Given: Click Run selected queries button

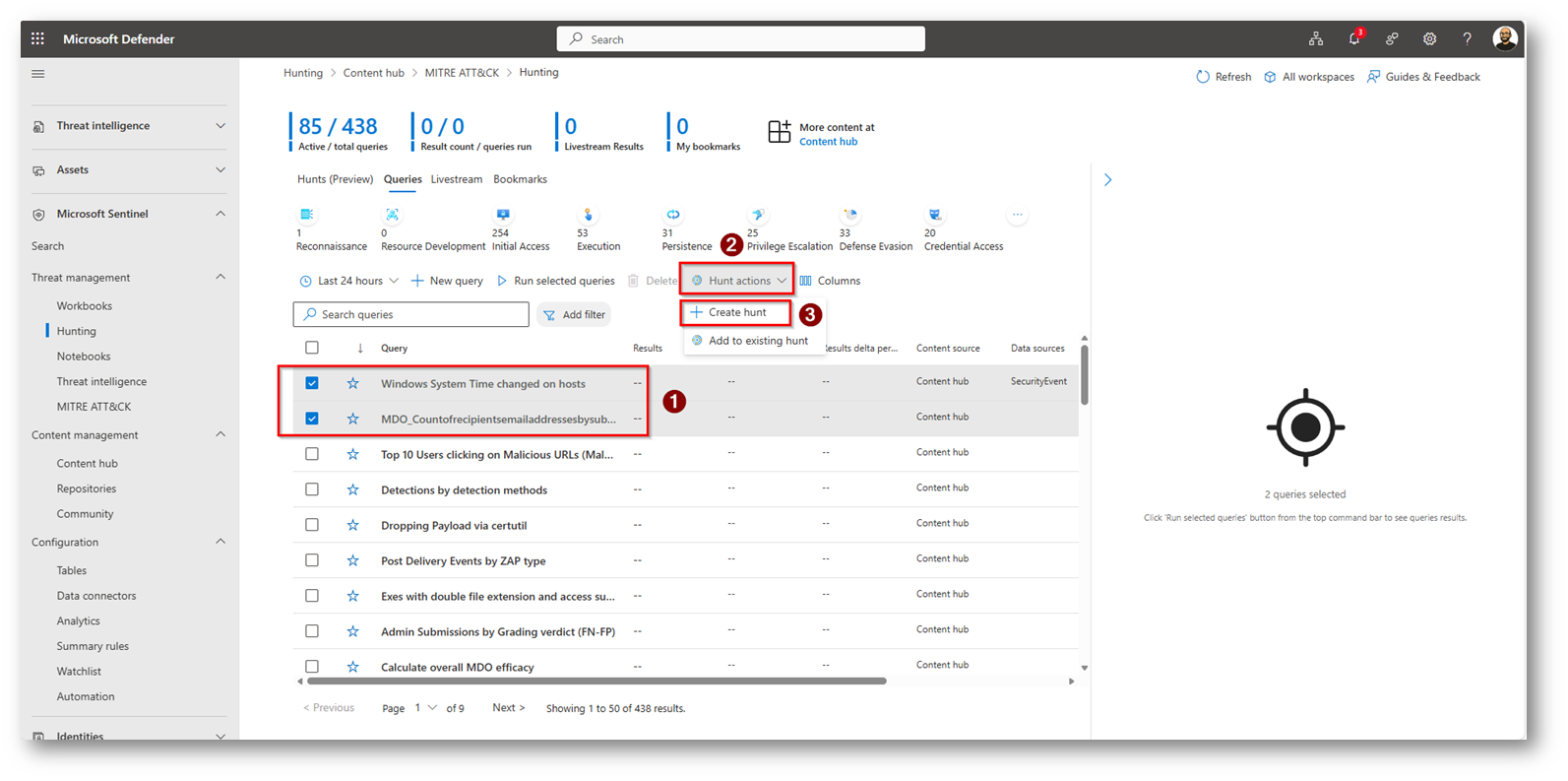Looking at the screenshot, I should coord(555,281).
